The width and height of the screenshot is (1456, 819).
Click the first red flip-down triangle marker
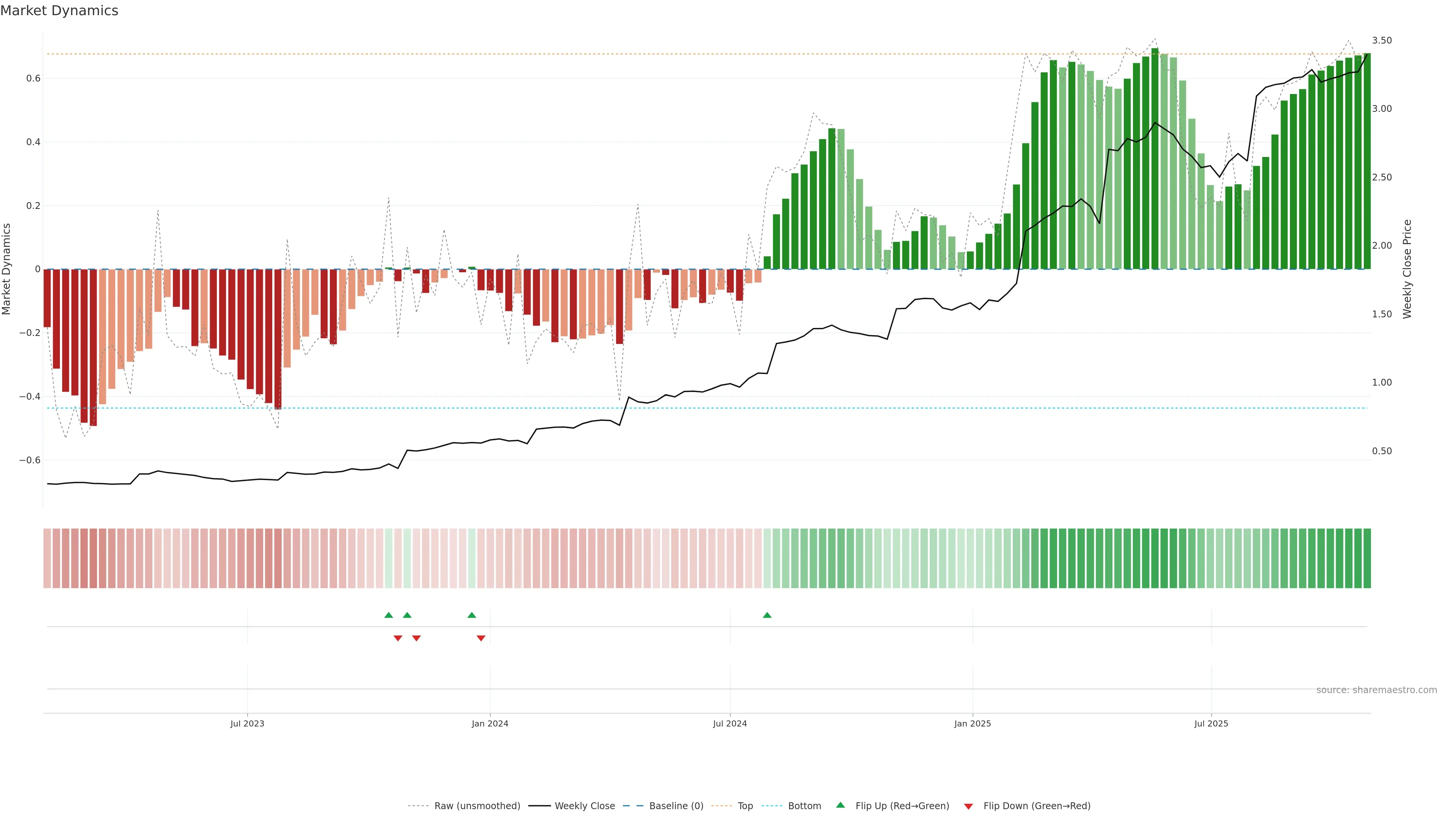398,638
